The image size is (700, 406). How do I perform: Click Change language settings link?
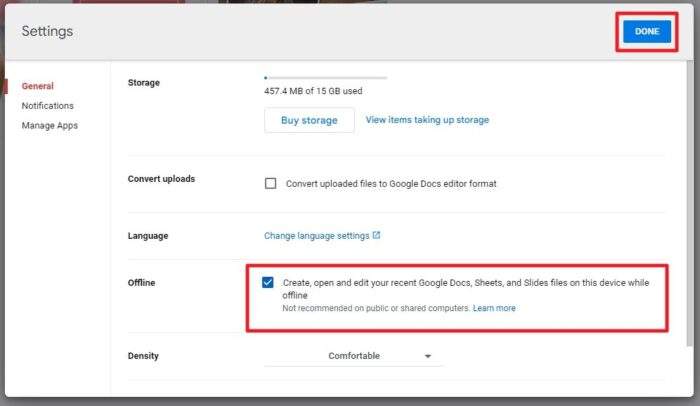tap(317, 235)
